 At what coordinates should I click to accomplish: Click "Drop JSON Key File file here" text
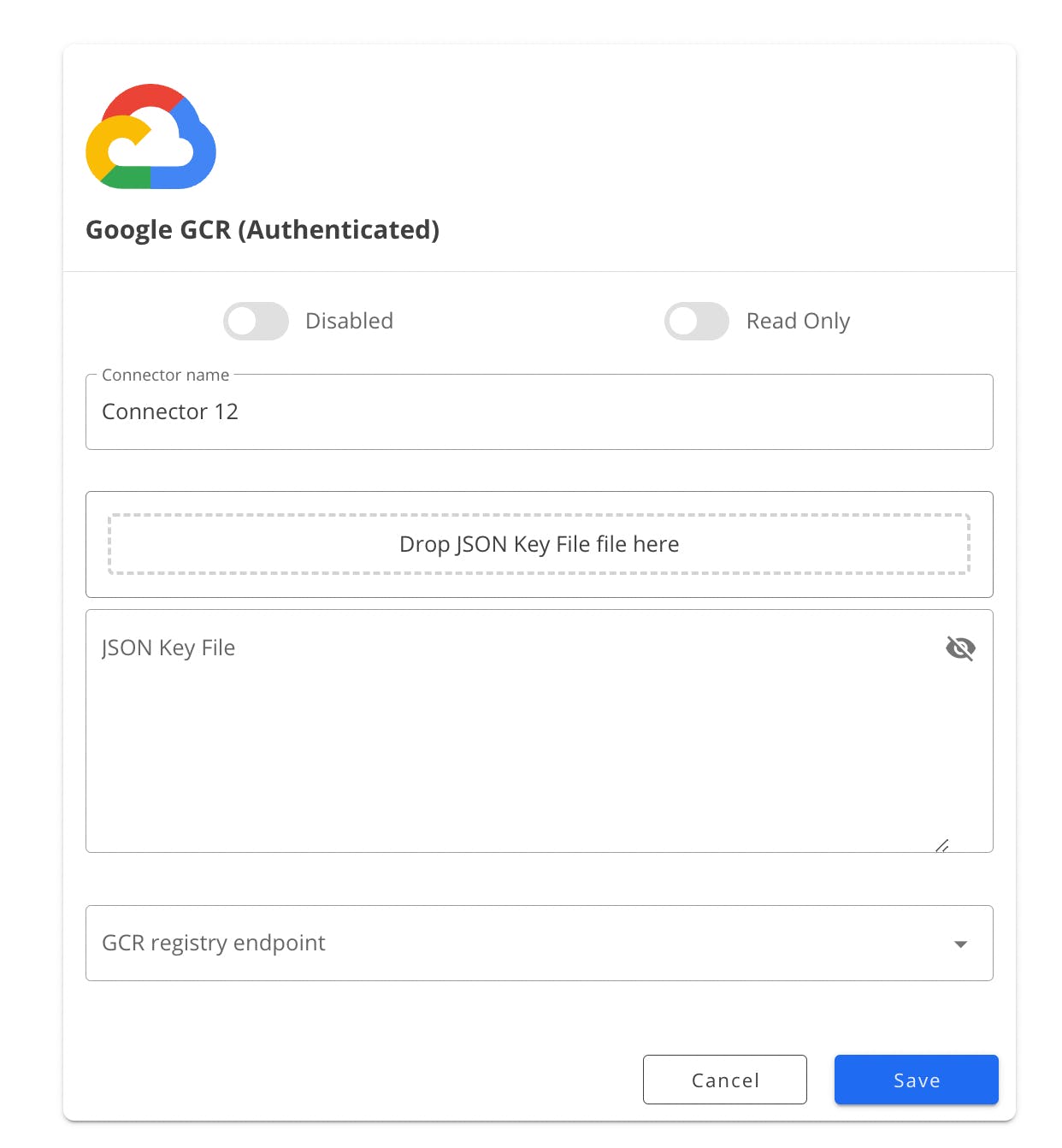click(x=539, y=544)
